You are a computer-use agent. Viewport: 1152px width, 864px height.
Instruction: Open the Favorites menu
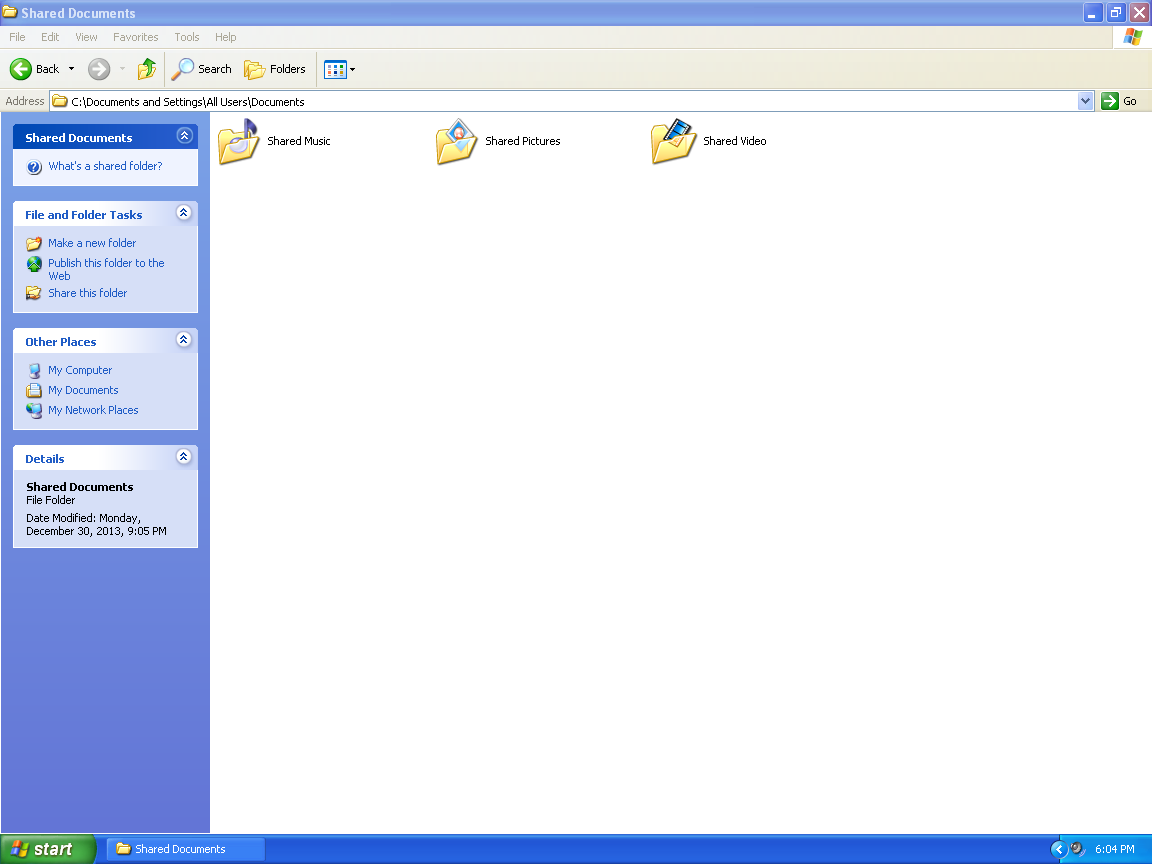click(x=135, y=37)
